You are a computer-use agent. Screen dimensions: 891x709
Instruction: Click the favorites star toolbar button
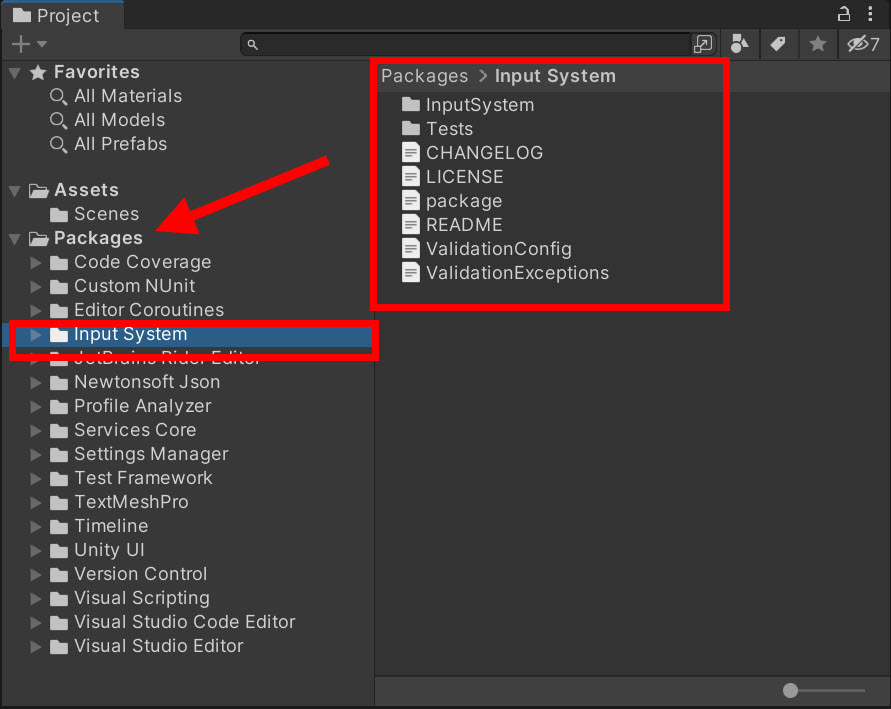point(818,44)
